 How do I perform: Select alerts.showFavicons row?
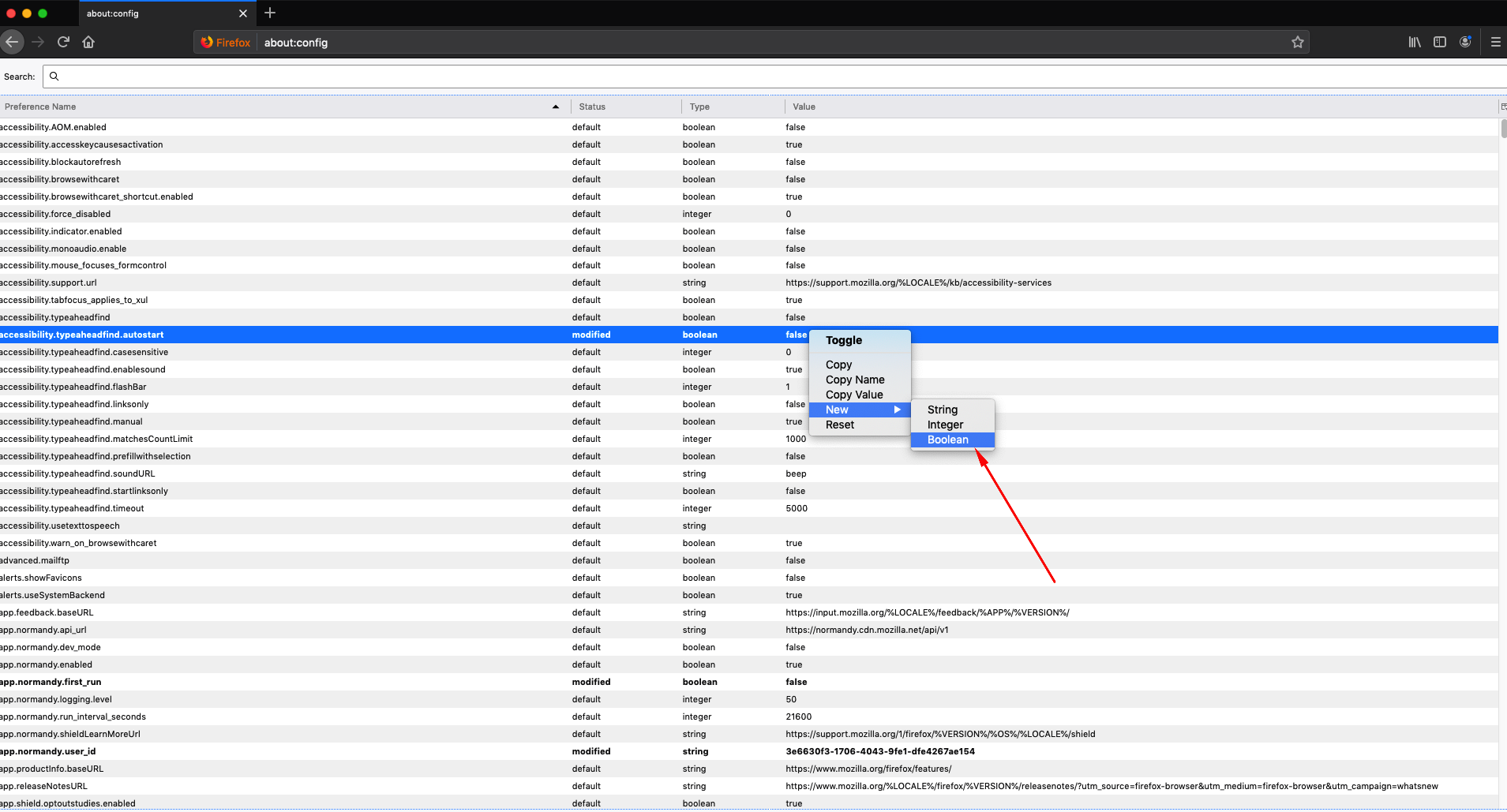pyautogui.click(x=748, y=578)
